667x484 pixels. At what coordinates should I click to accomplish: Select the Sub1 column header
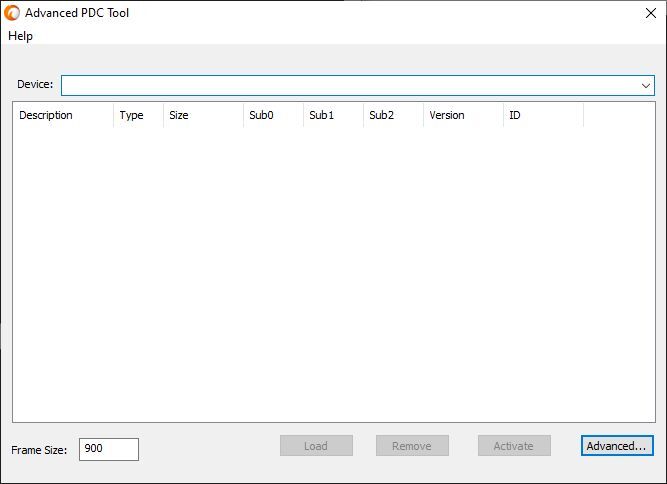point(334,115)
